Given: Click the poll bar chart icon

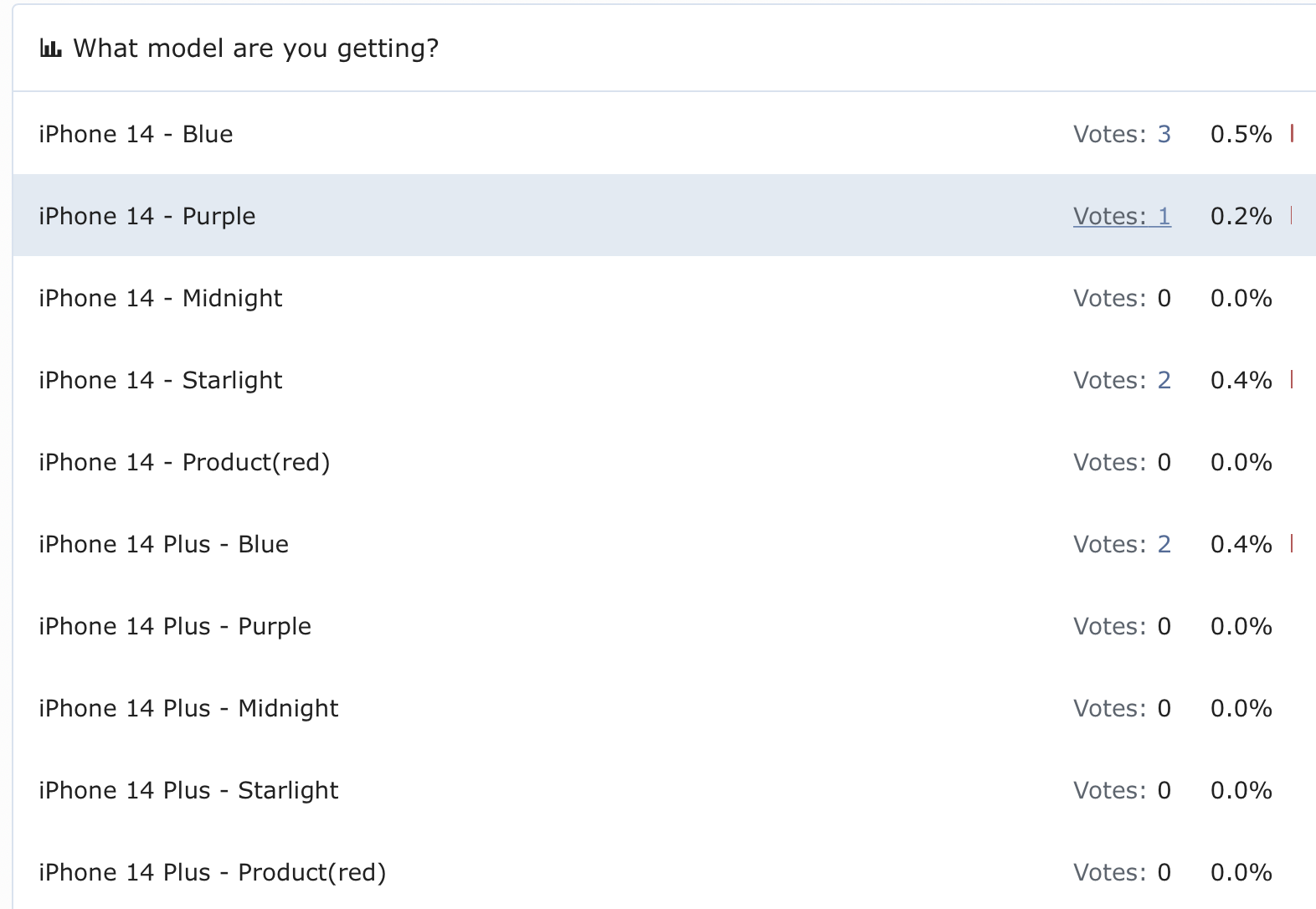Looking at the screenshot, I should [50, 49].
